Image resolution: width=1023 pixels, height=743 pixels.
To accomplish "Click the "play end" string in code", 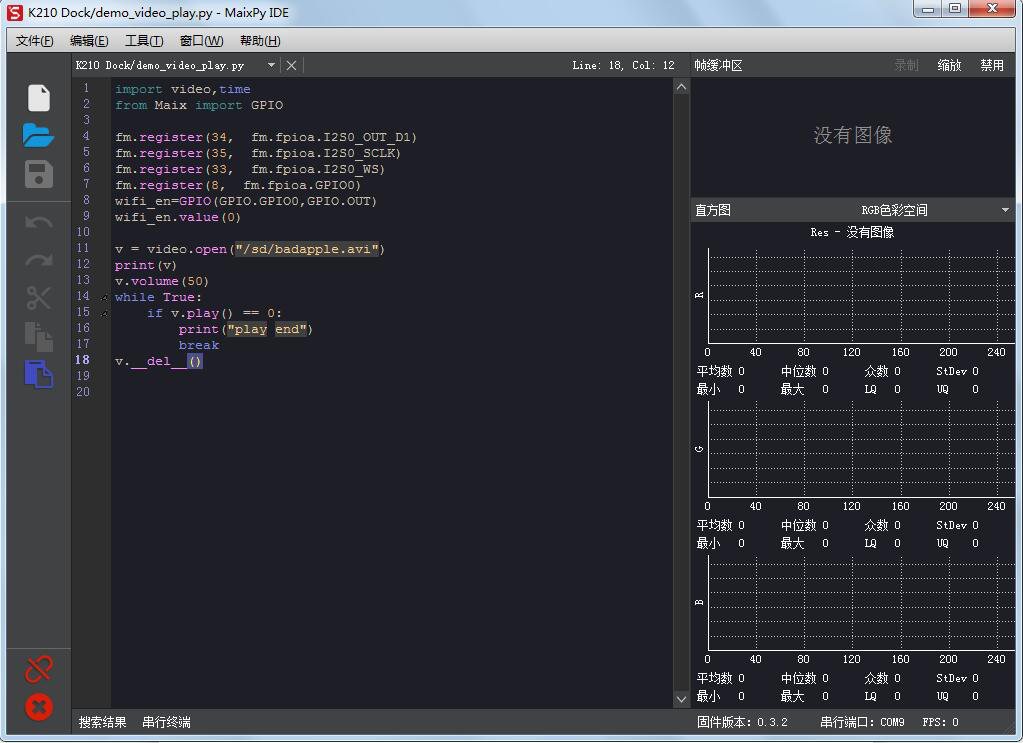I will (x=267, y=329).
